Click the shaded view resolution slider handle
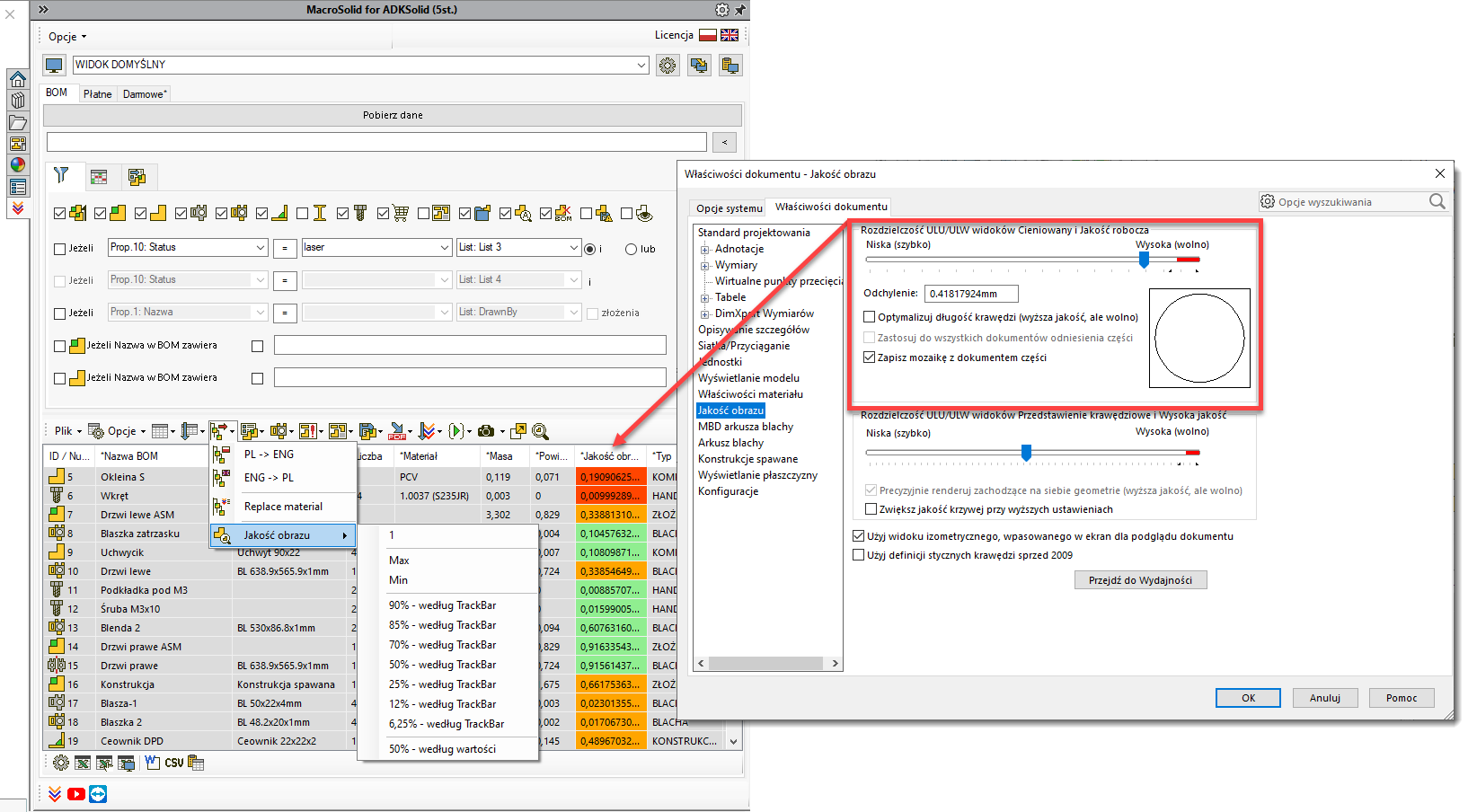 tap(1144, 260)
